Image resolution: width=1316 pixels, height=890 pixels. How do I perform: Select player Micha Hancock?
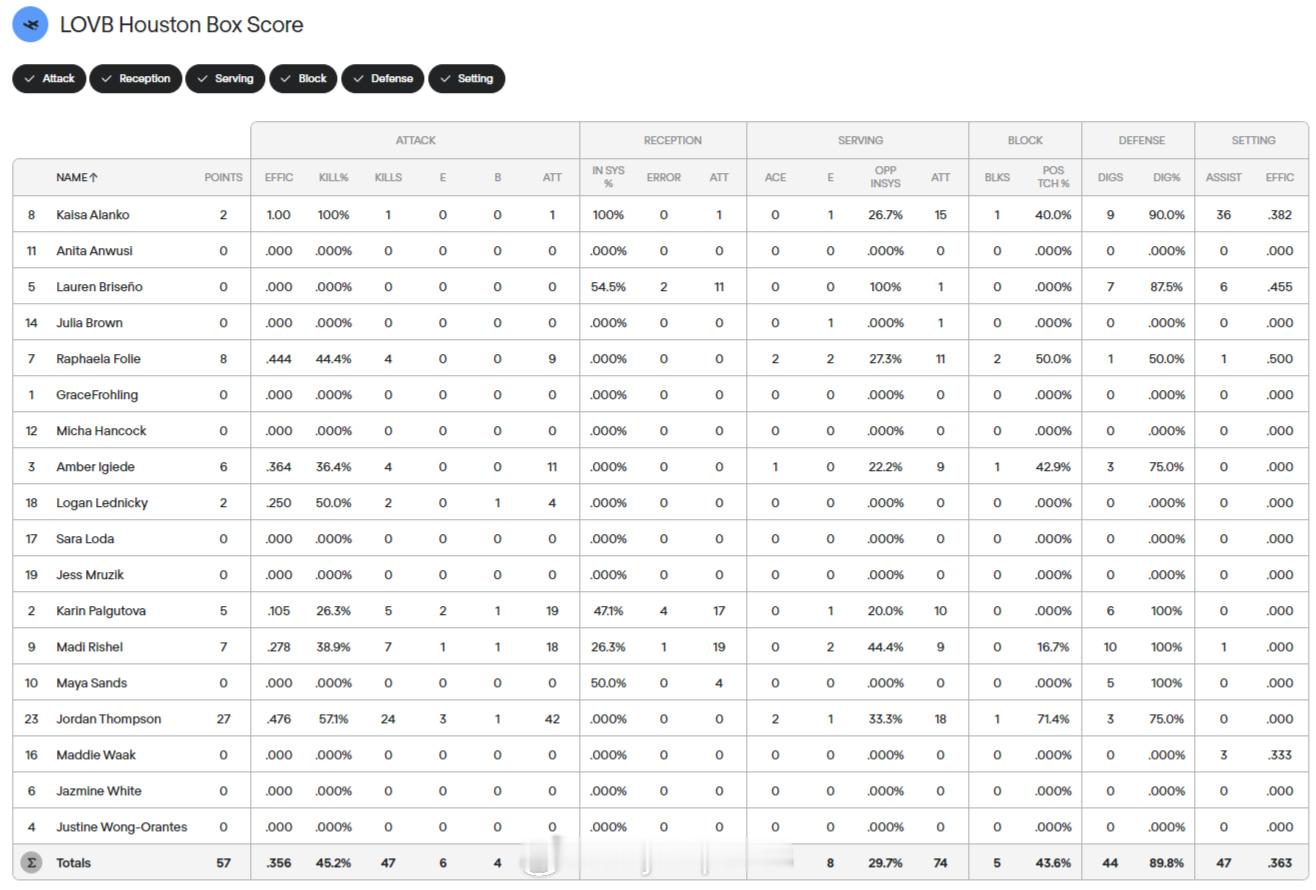tap(101, 431)
